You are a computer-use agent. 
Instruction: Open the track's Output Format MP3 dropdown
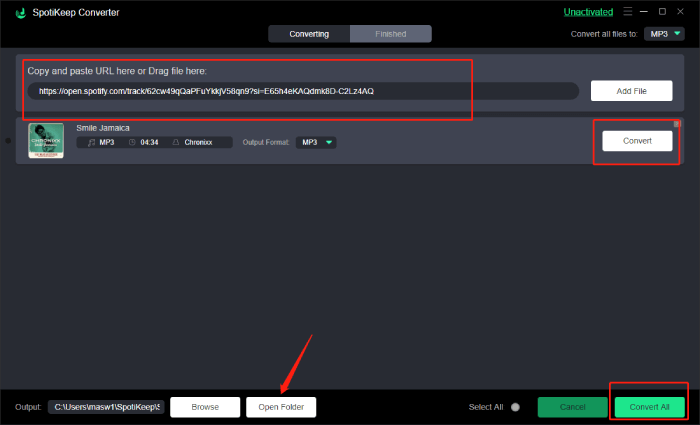click(316, 142)
